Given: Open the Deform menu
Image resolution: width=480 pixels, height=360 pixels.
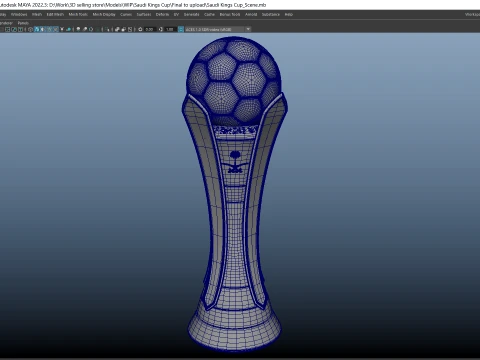Looking at the screenshot, I should pyautogui.click(x=162, y=14).
